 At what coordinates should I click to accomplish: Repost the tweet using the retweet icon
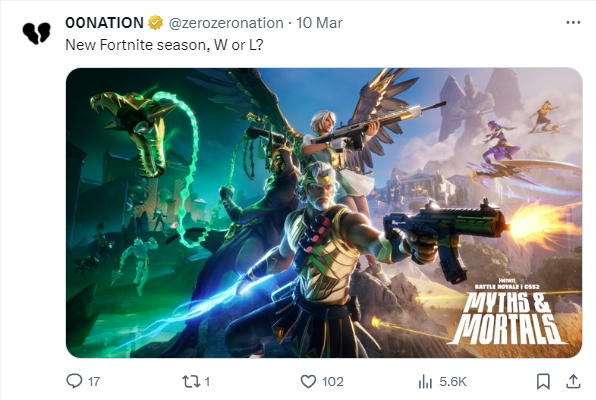(x=190, y=381)
